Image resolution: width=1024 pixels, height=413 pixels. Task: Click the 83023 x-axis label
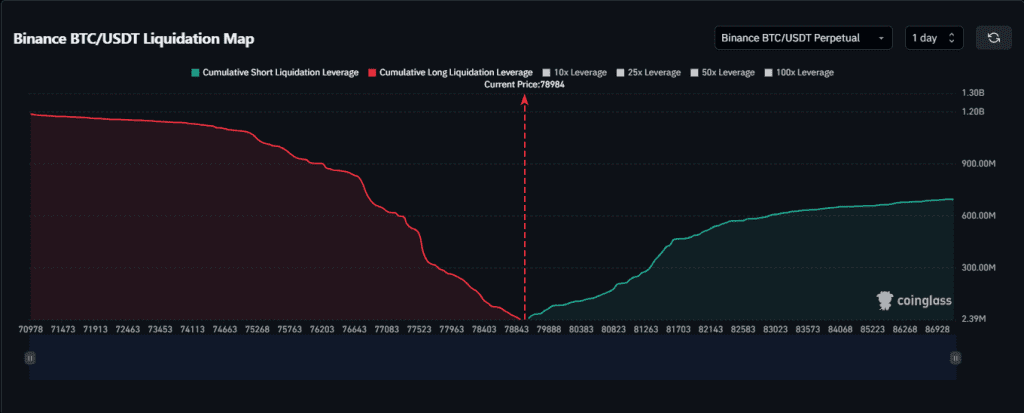[773, 329]
